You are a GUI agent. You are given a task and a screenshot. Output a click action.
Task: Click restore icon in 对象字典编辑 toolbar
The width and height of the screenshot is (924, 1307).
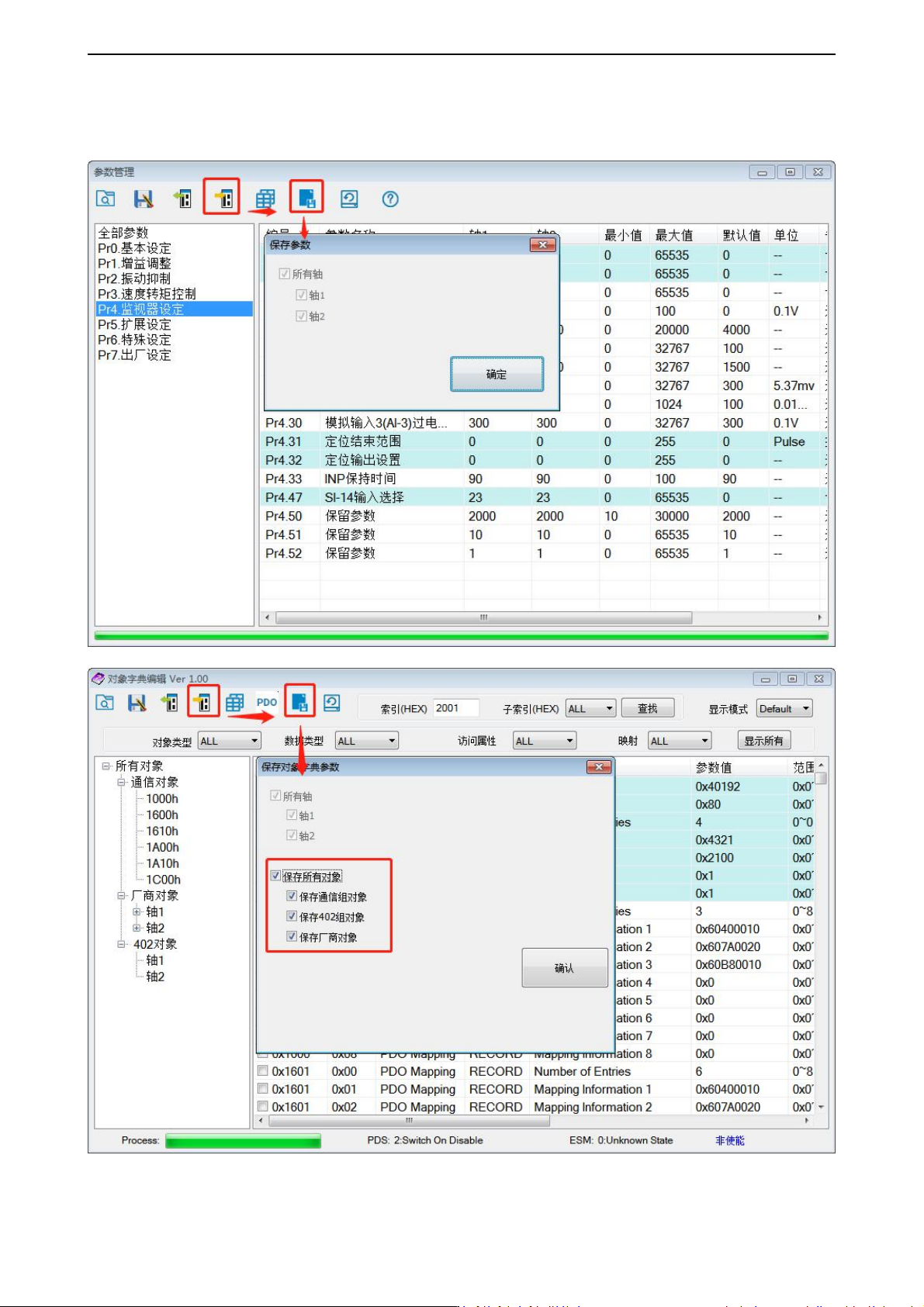pos(332,703)
